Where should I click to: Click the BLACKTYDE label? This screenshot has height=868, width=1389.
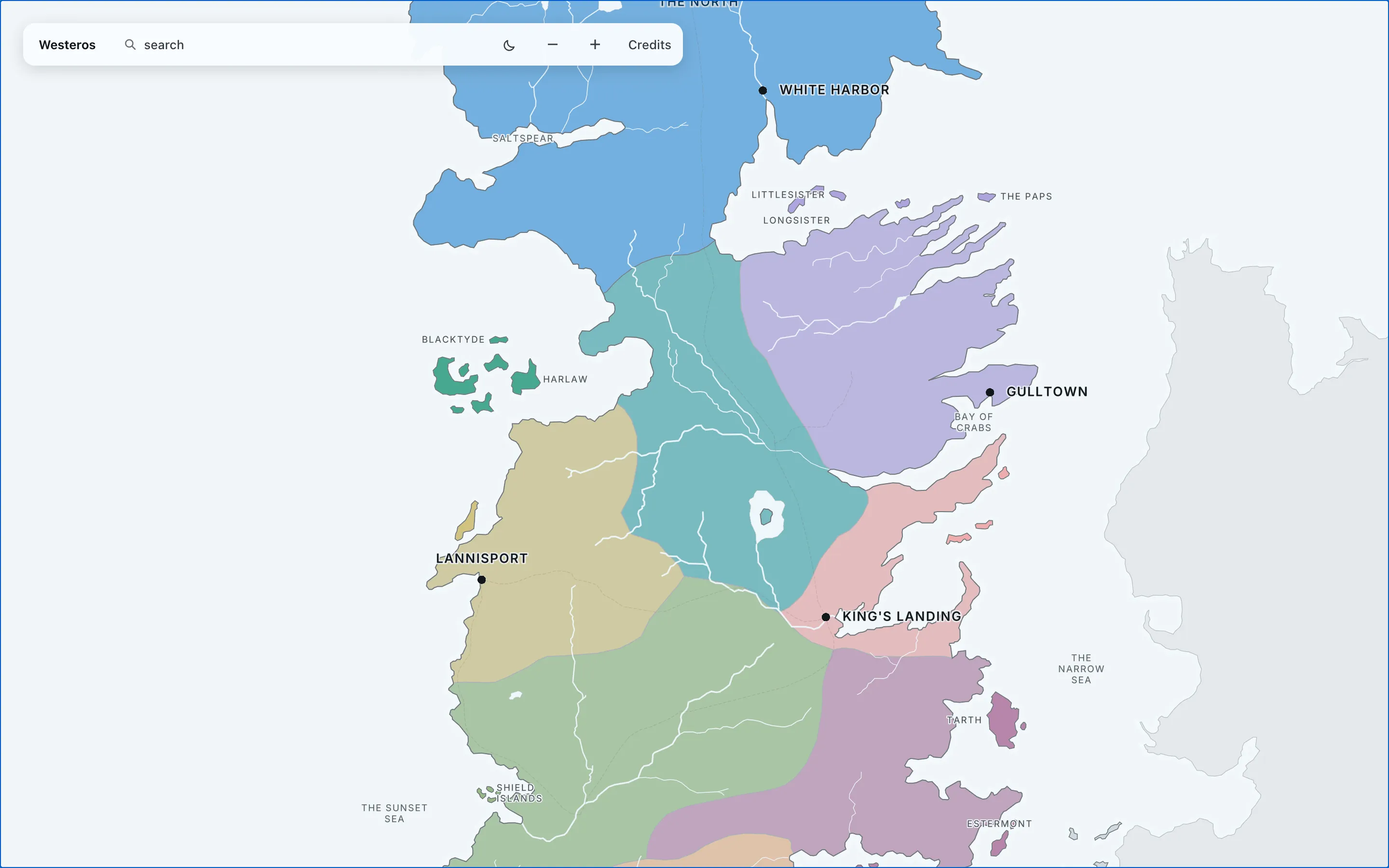click(453, 339)
